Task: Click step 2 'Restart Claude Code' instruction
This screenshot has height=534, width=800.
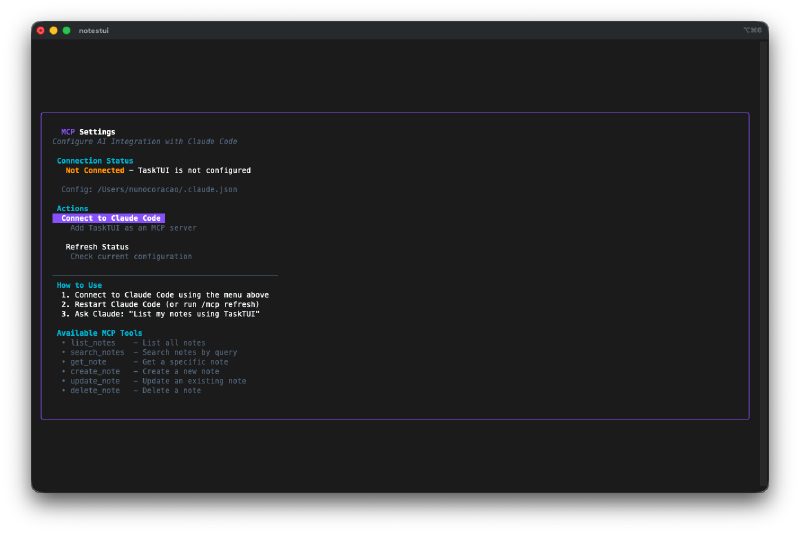Action: 160,304
